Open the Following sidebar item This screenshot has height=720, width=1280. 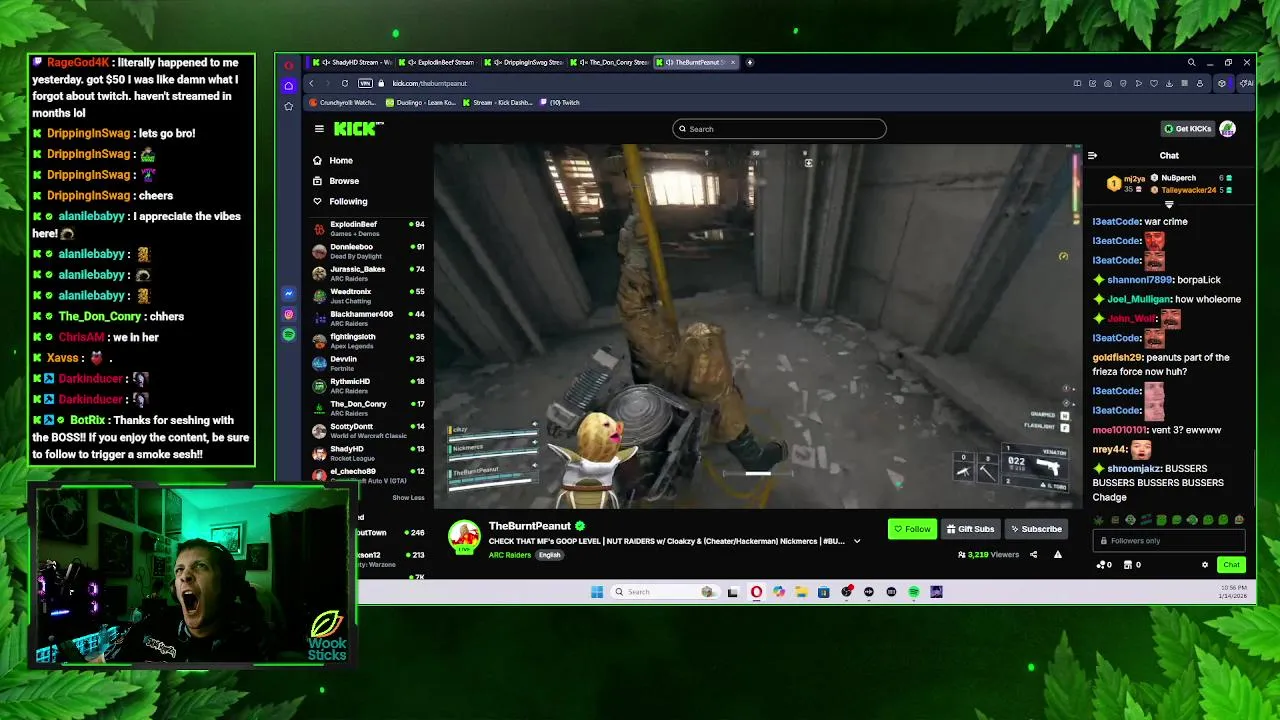pos(340,201)
